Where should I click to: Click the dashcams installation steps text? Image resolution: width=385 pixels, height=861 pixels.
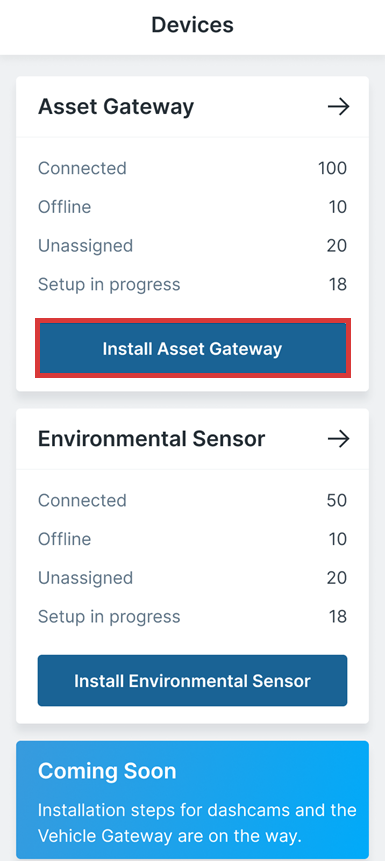point(197,822)
